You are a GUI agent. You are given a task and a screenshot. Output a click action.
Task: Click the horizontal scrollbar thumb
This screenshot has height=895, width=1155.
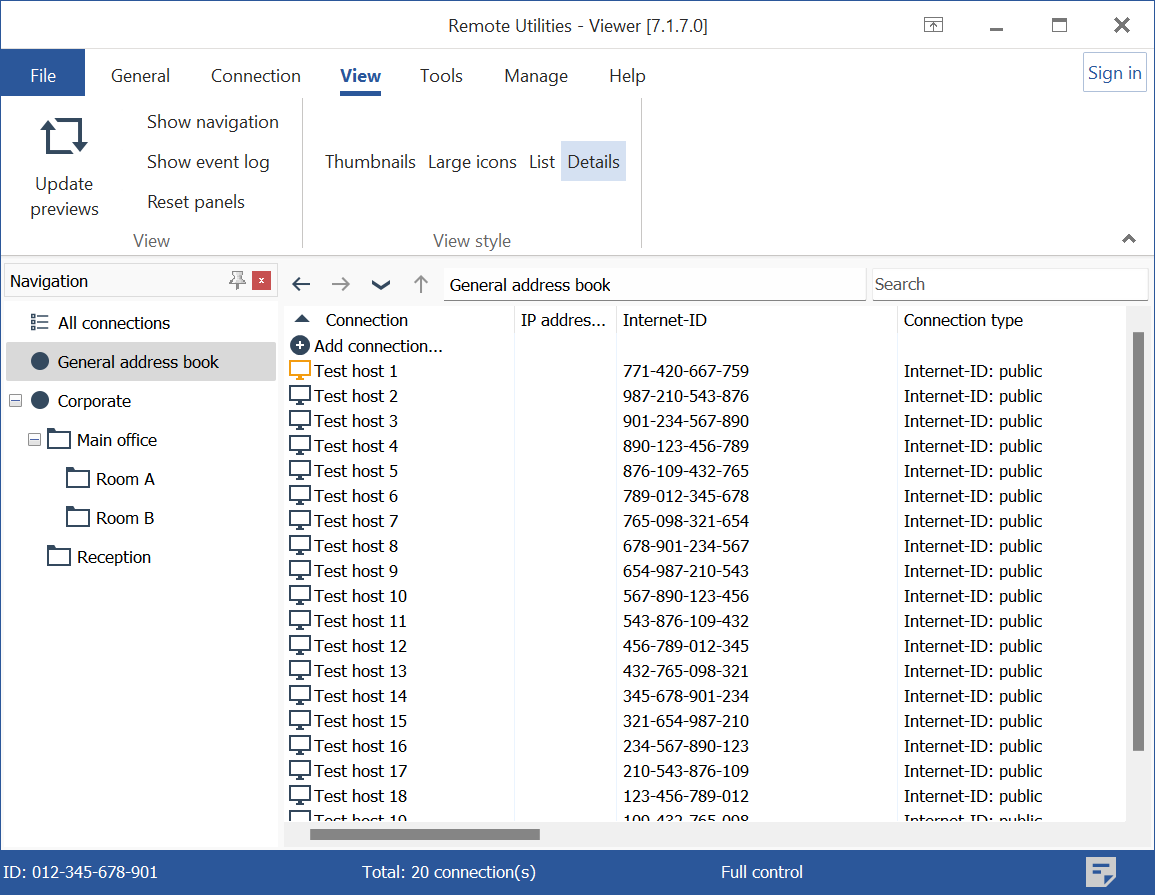click(x=424, y=834)
